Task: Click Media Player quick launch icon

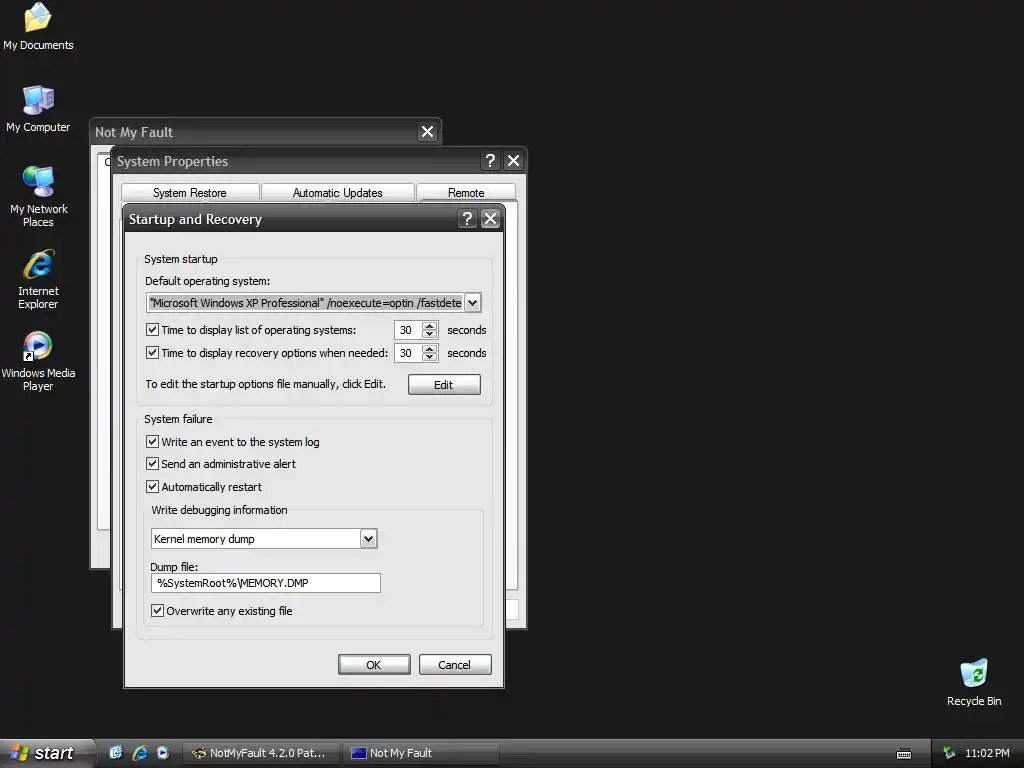Action: point(163,753)
